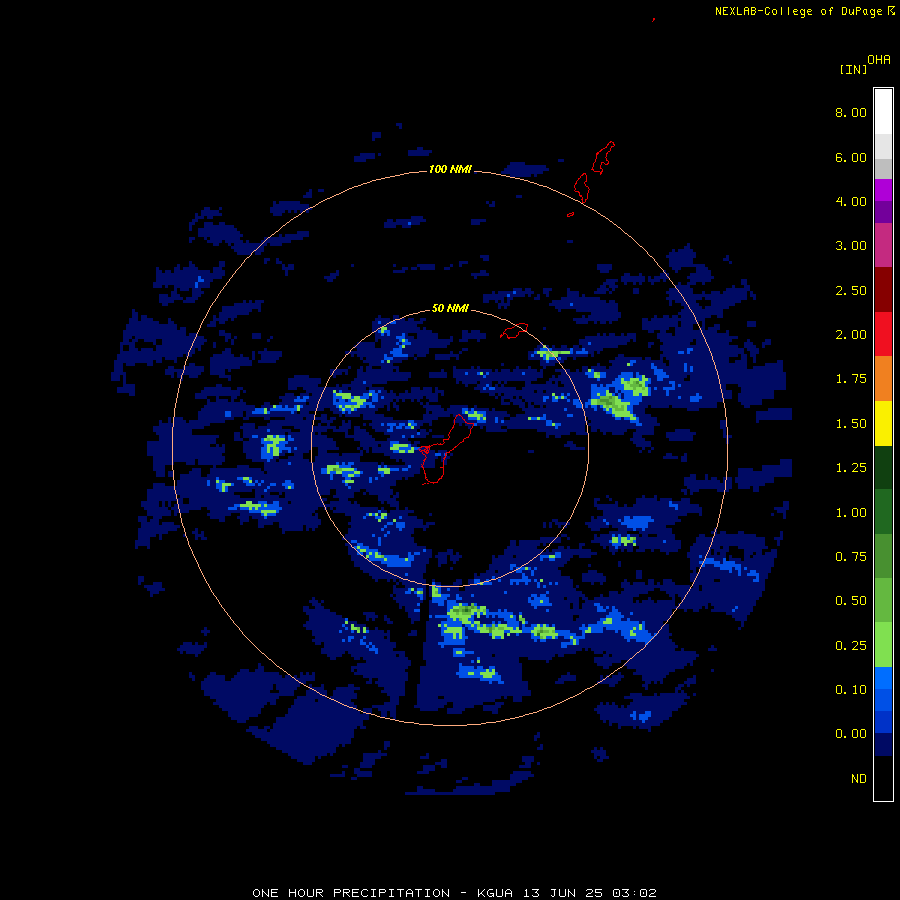
Task: Click the 1.50 legend value
Action: click(851, 424)
